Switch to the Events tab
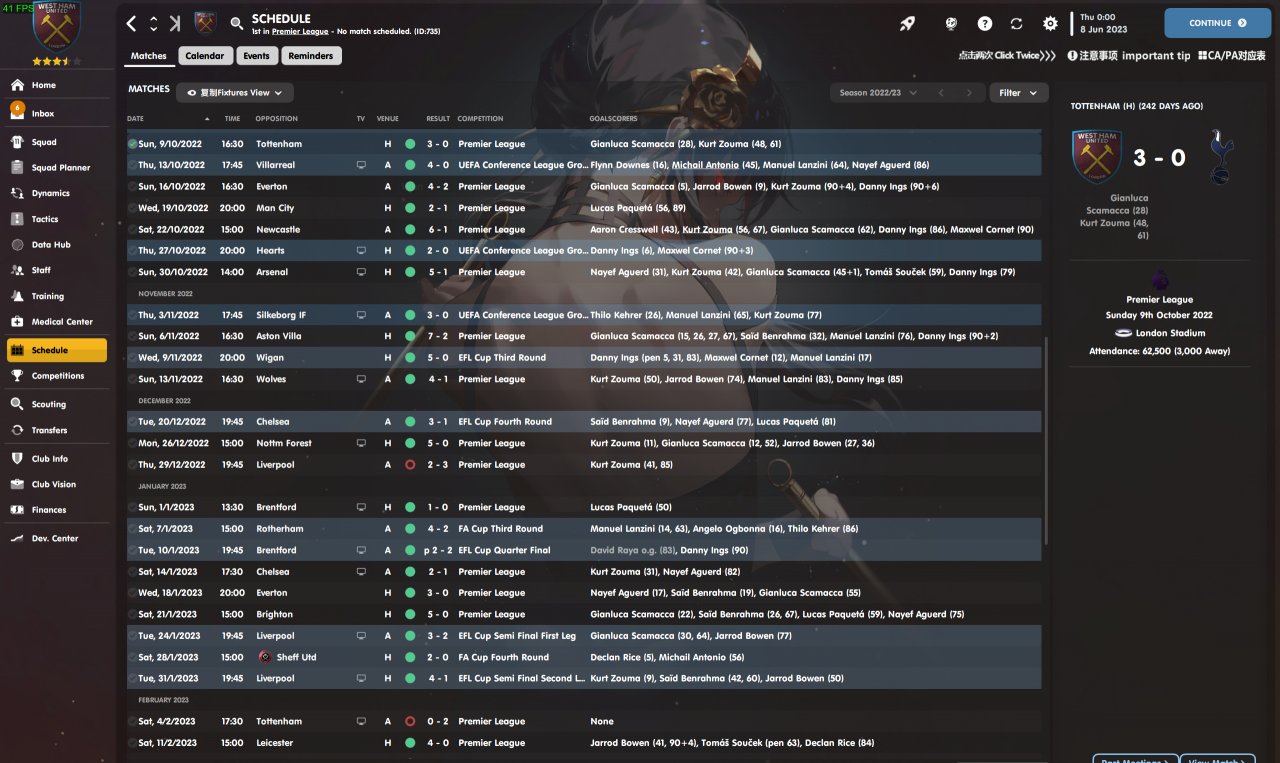 tap(256, 56)
